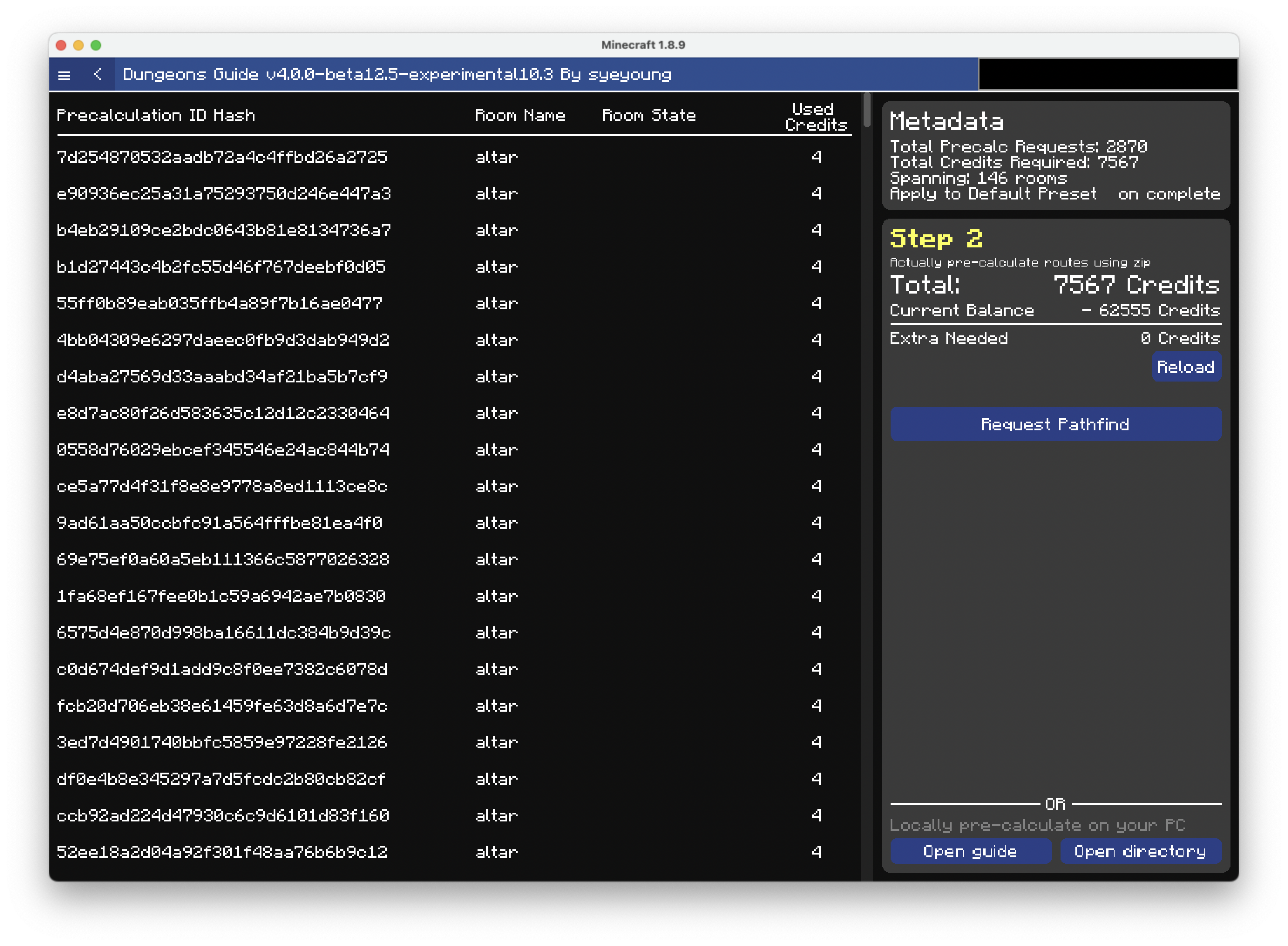Viewport: 1288px width, 946px height.
Task: Click the black input box in header
Action: coord(1108,74)
